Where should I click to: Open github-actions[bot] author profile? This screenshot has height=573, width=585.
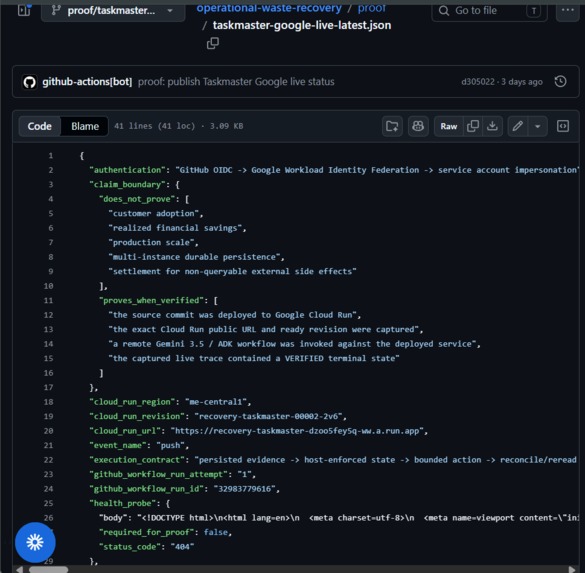pos(87,82)
